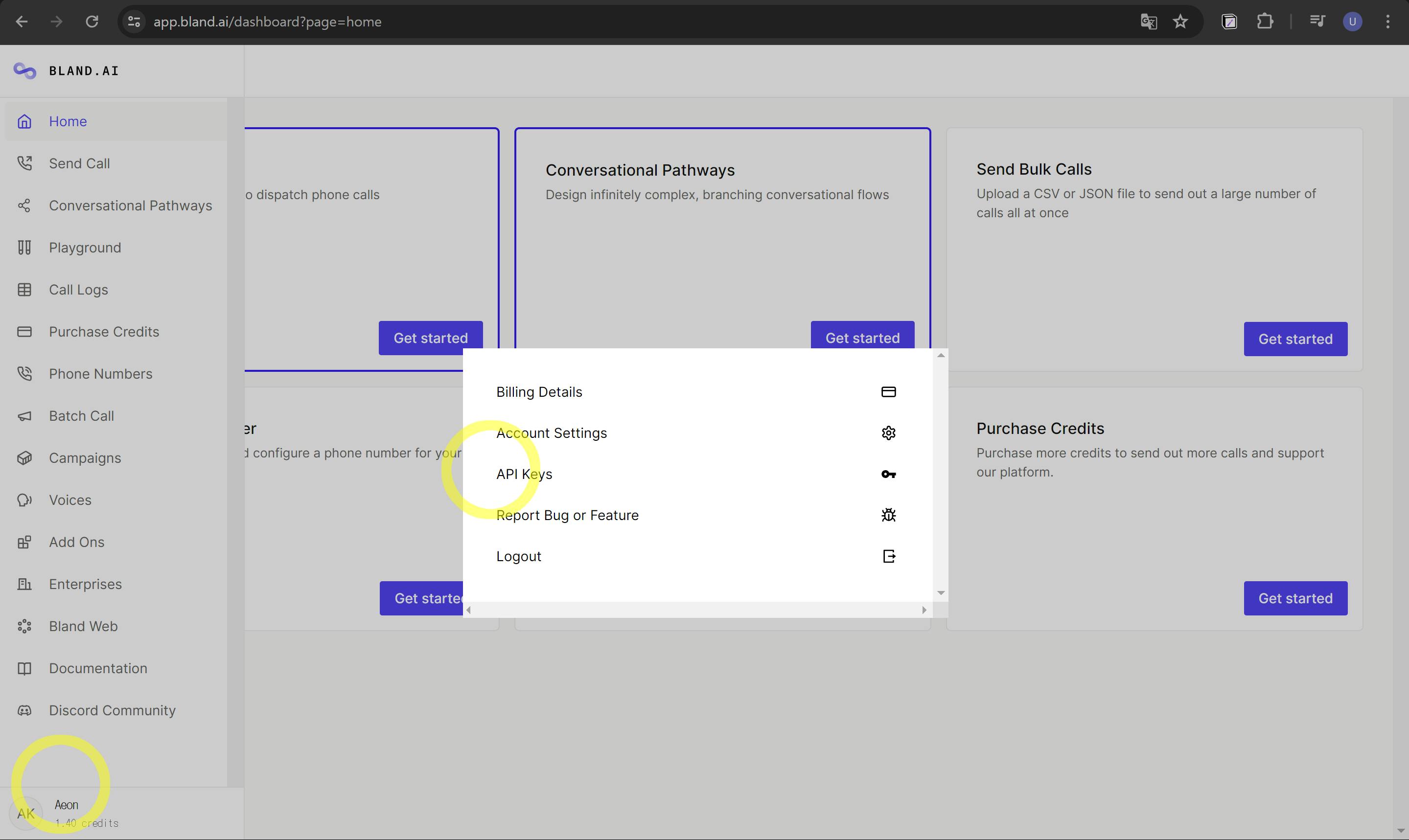1409x840 pixels.
Task: Choose Logout from the popup menu
Action: pos(519,556)
